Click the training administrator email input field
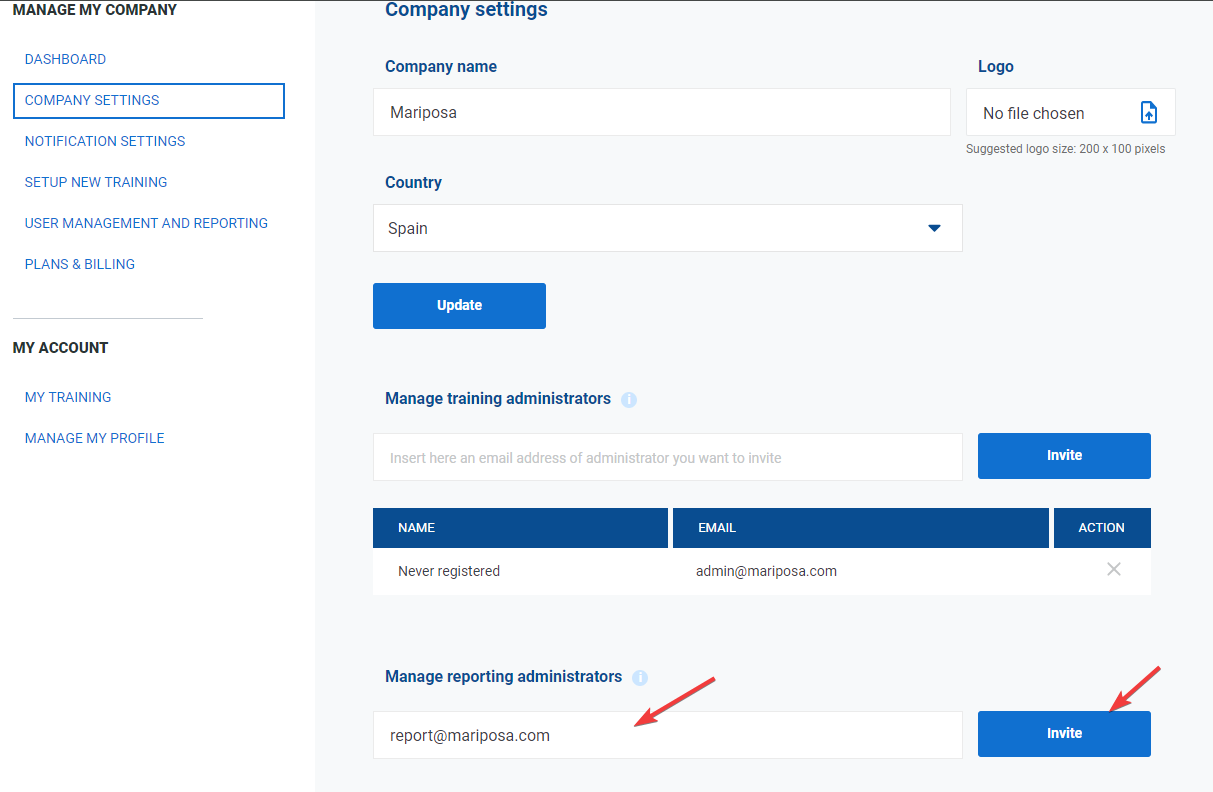1213x792 pixels. click(x=667, y=456)
